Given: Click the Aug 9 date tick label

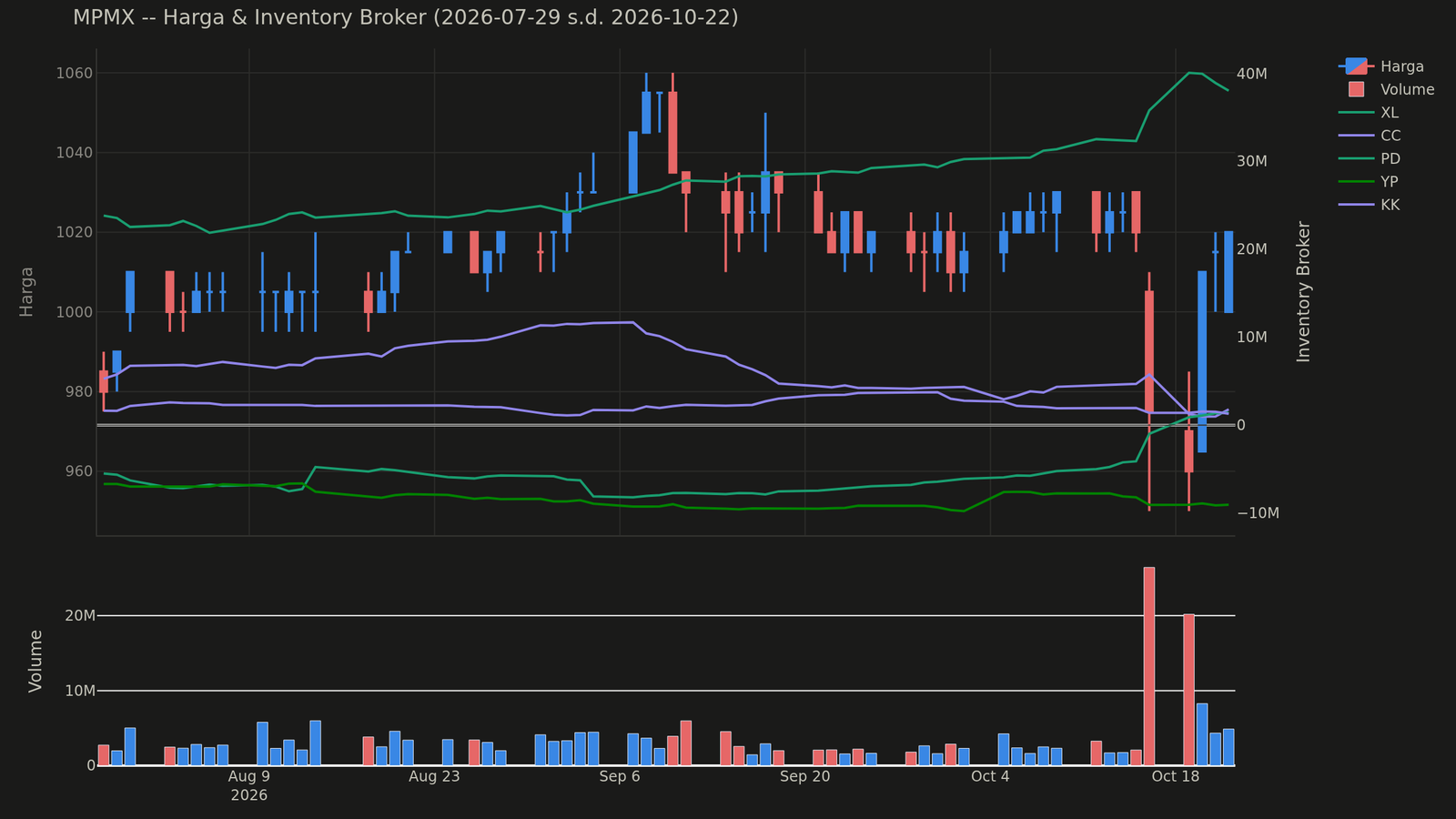Looking at the screenshot, I should [248, 776].
